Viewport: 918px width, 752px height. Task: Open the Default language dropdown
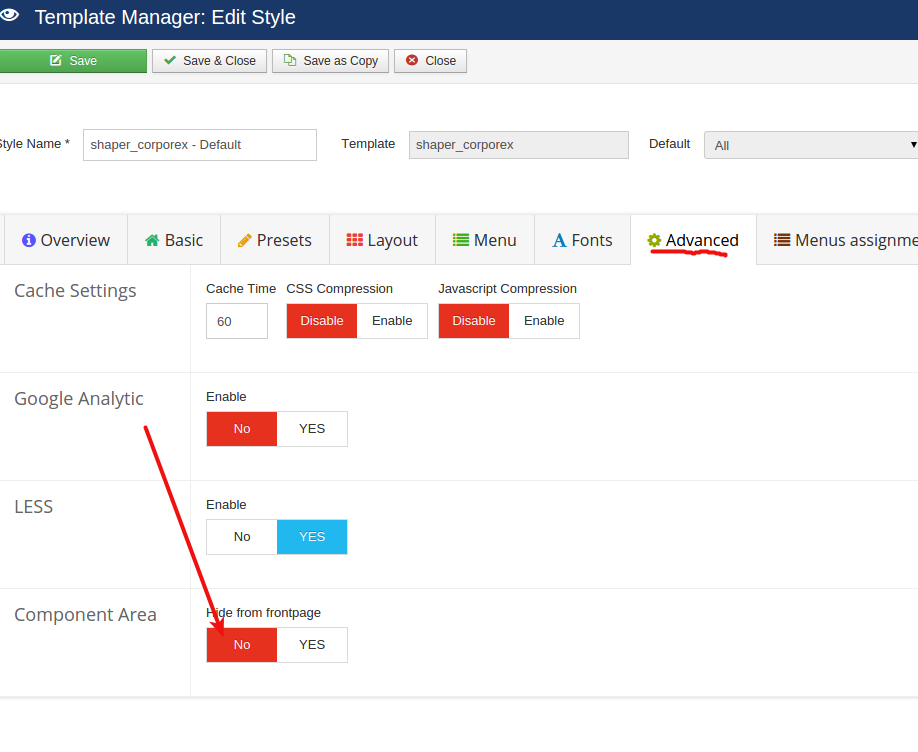tap(810, 145)
